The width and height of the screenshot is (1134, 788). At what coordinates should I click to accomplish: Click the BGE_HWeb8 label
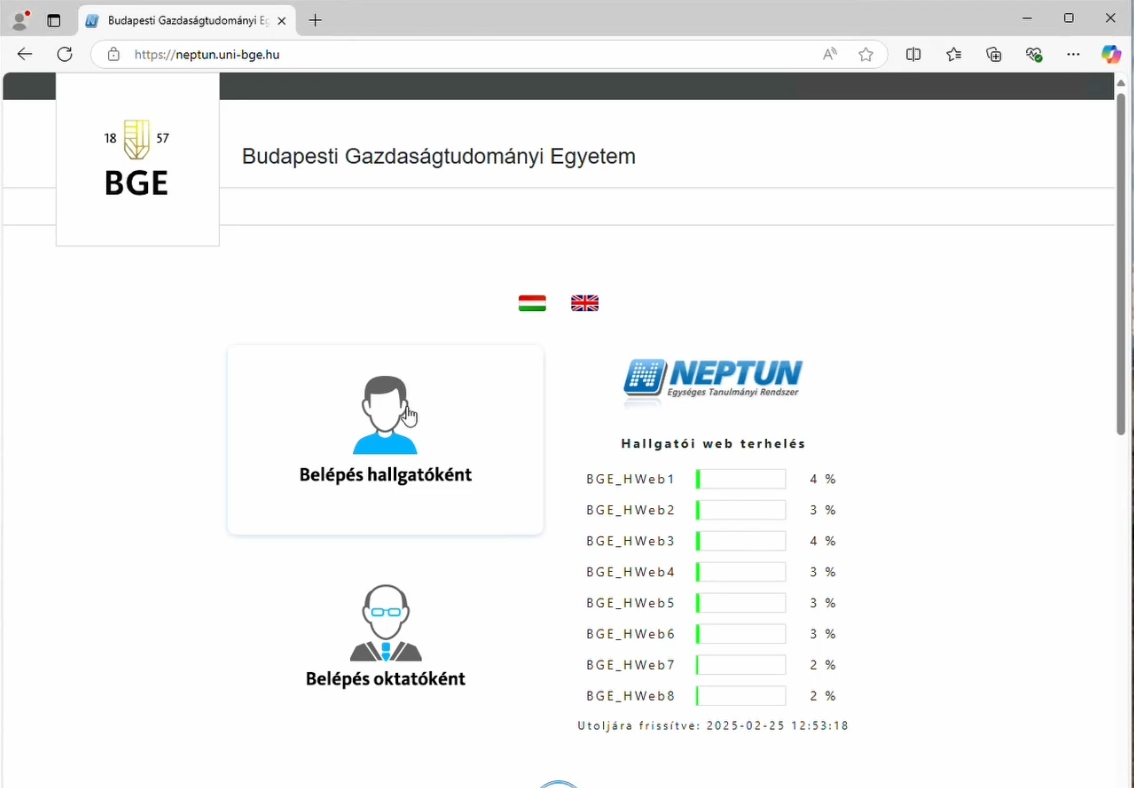(x=631, y=696)
